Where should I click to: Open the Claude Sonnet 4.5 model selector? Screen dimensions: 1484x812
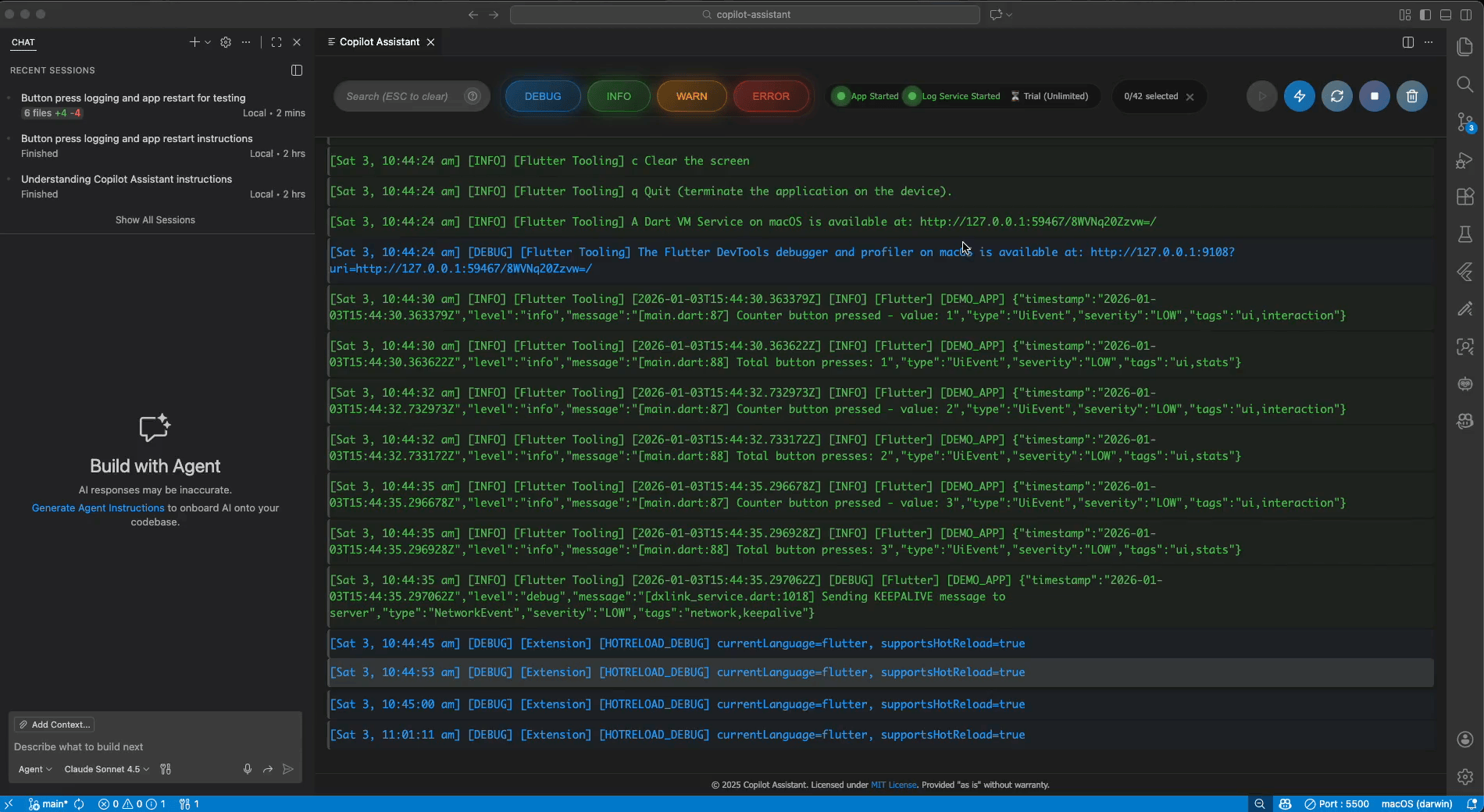coord(105,769)
